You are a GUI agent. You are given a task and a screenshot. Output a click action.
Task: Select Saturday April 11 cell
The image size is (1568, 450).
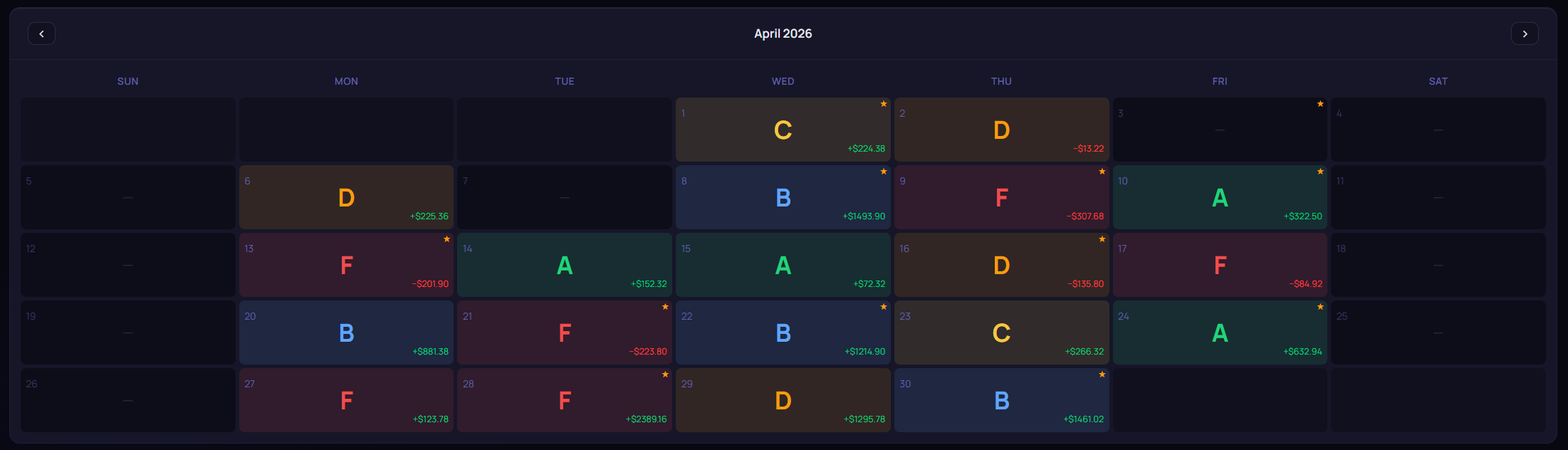1438,197
